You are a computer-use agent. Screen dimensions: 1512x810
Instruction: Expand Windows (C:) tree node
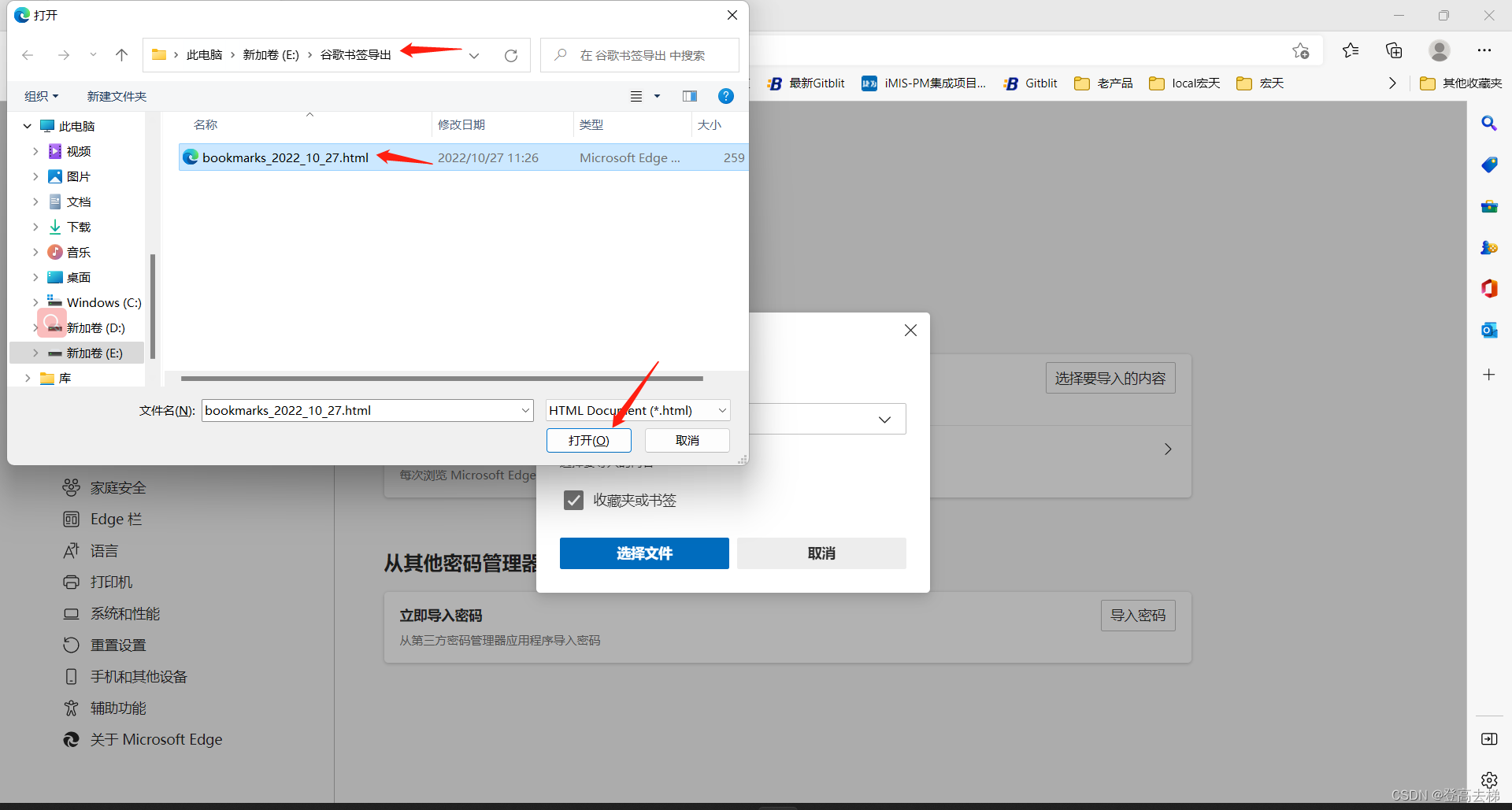[35, 302]
